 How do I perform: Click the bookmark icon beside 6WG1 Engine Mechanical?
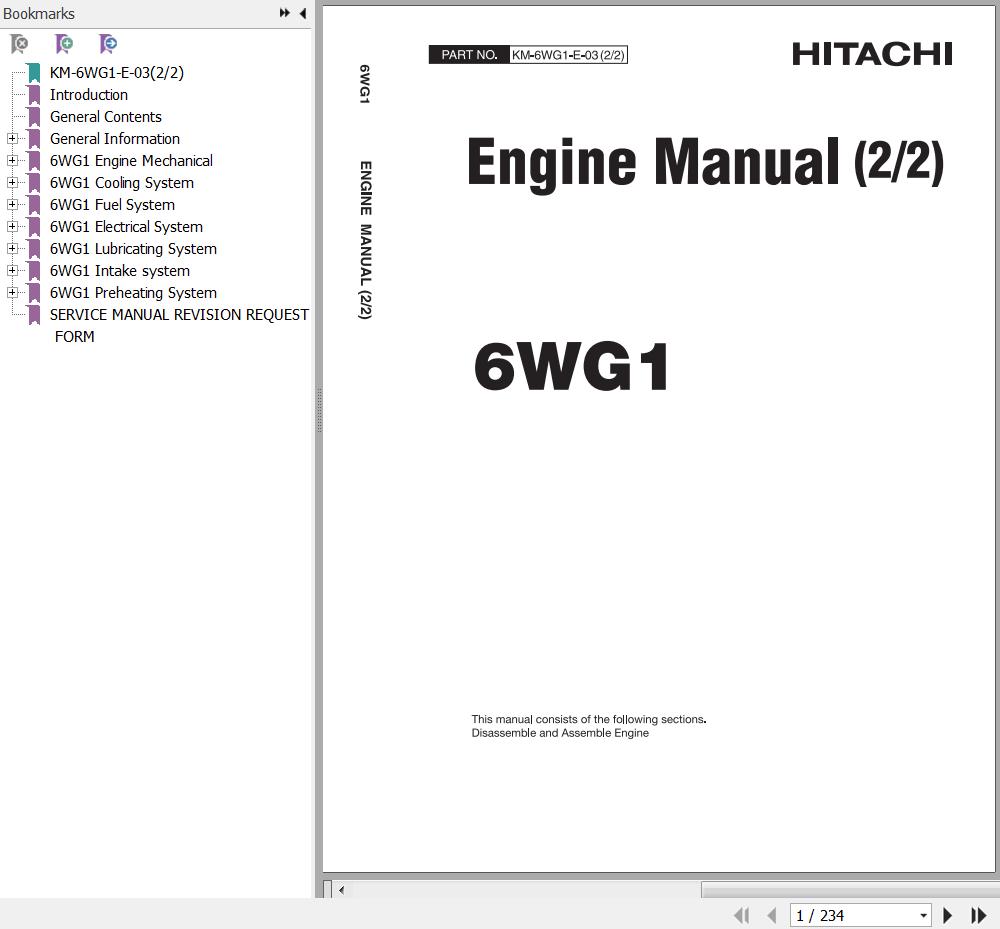pos(34,161)
